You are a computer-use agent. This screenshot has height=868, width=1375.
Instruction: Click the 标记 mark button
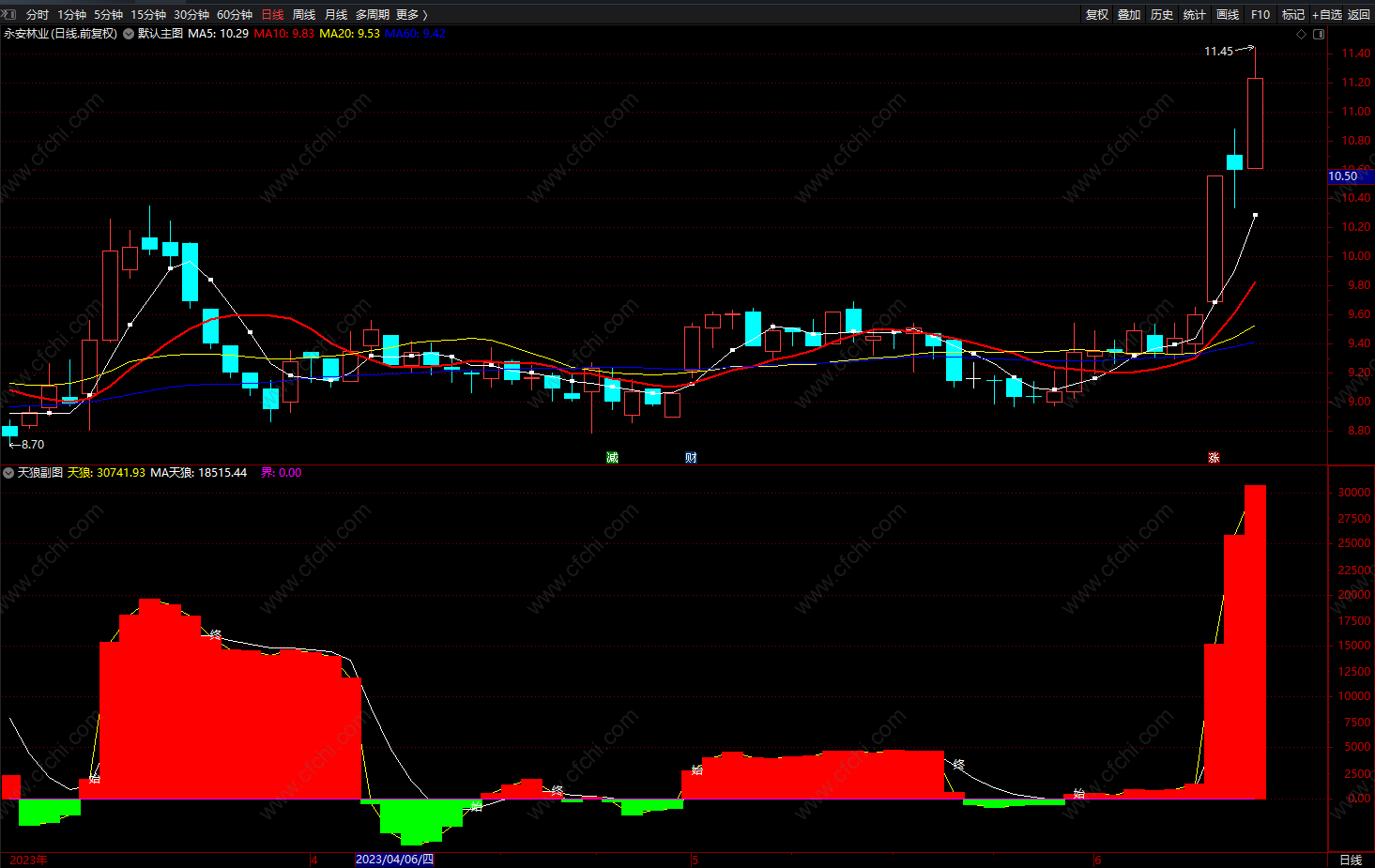(1293, 14)
